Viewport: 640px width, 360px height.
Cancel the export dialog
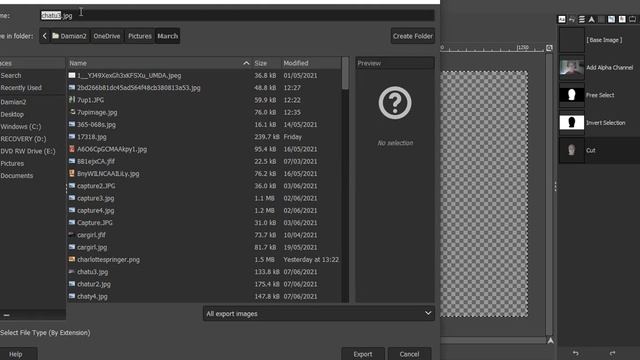pyautogui.click(x=409, y=354)
